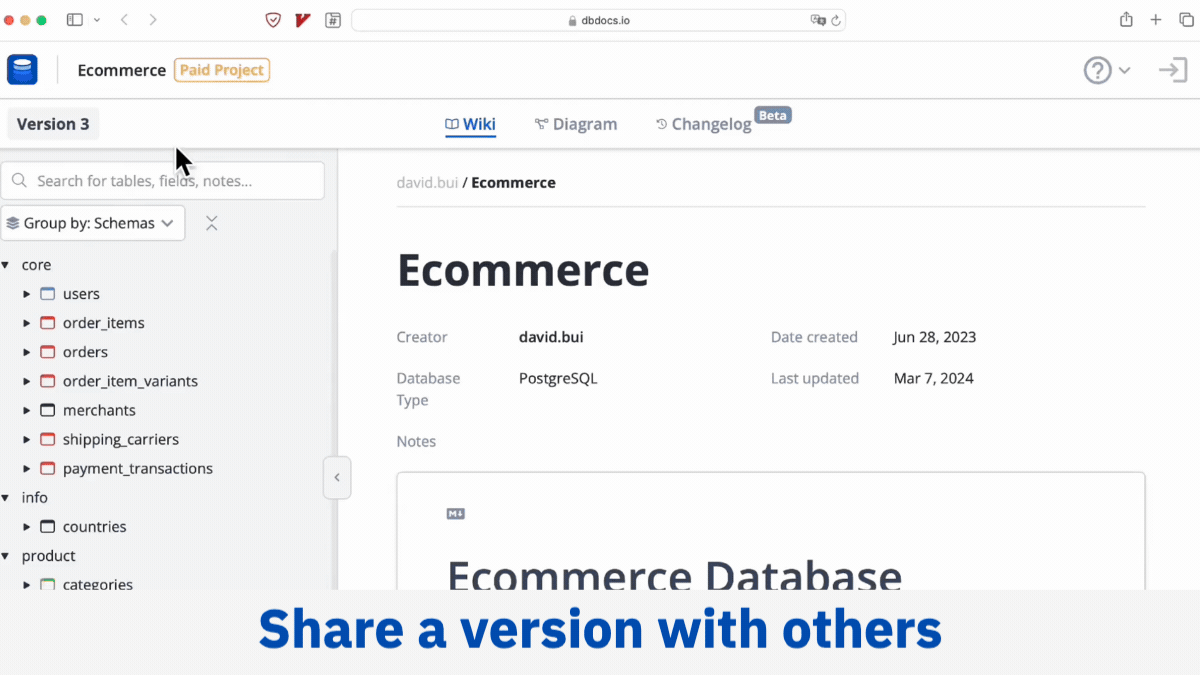Click the Diagram tab's icon
The height and width of the screenshot is (675, 1200).
click(x=541, y=124)
